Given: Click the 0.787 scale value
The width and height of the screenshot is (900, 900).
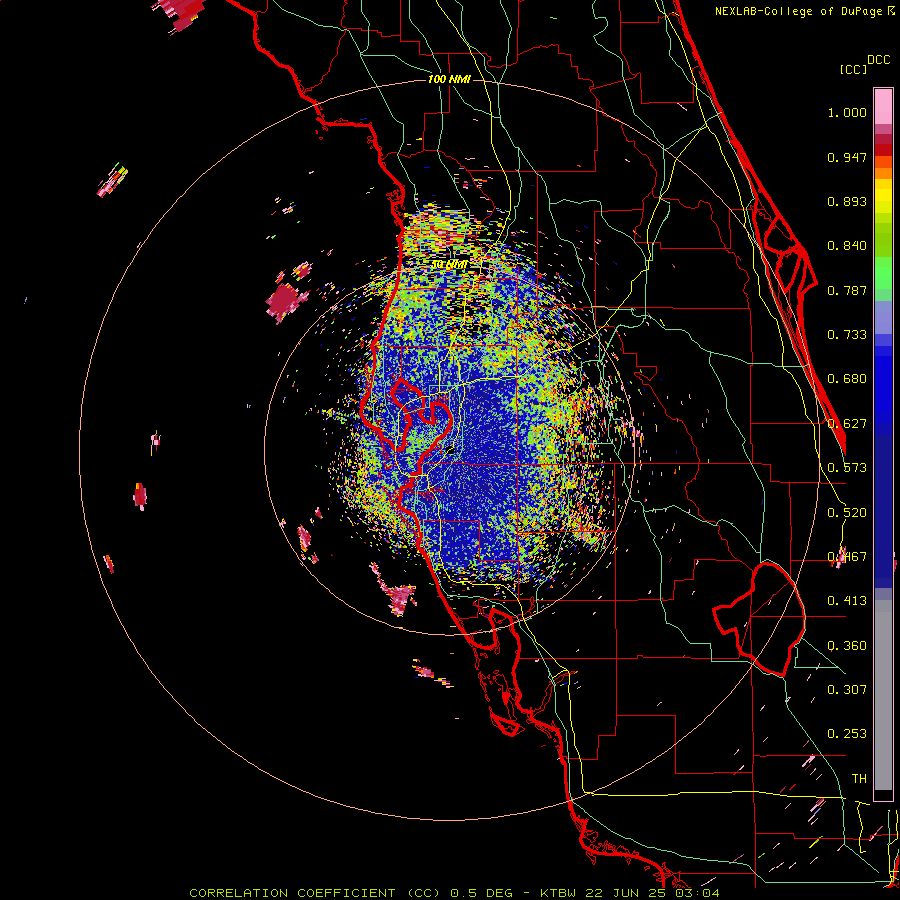Looking at the screenshot, I should pyautogui.click(x=847, y=290).
